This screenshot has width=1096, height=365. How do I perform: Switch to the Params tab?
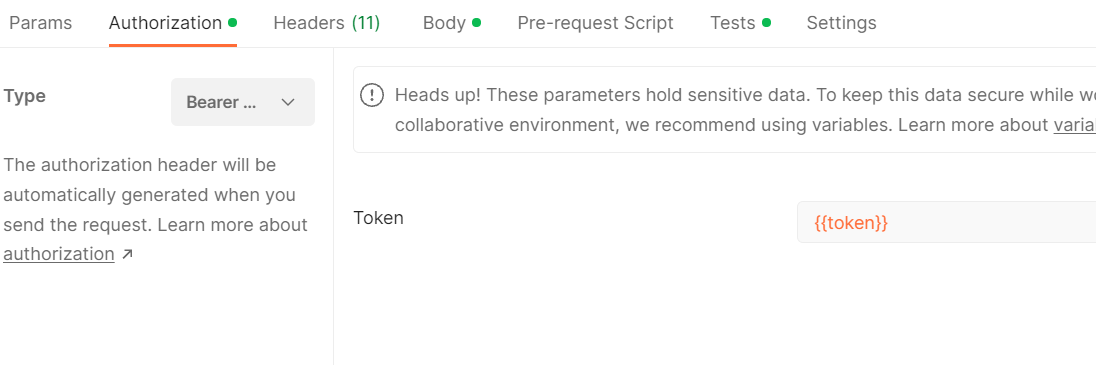click(x=41, y=23)
